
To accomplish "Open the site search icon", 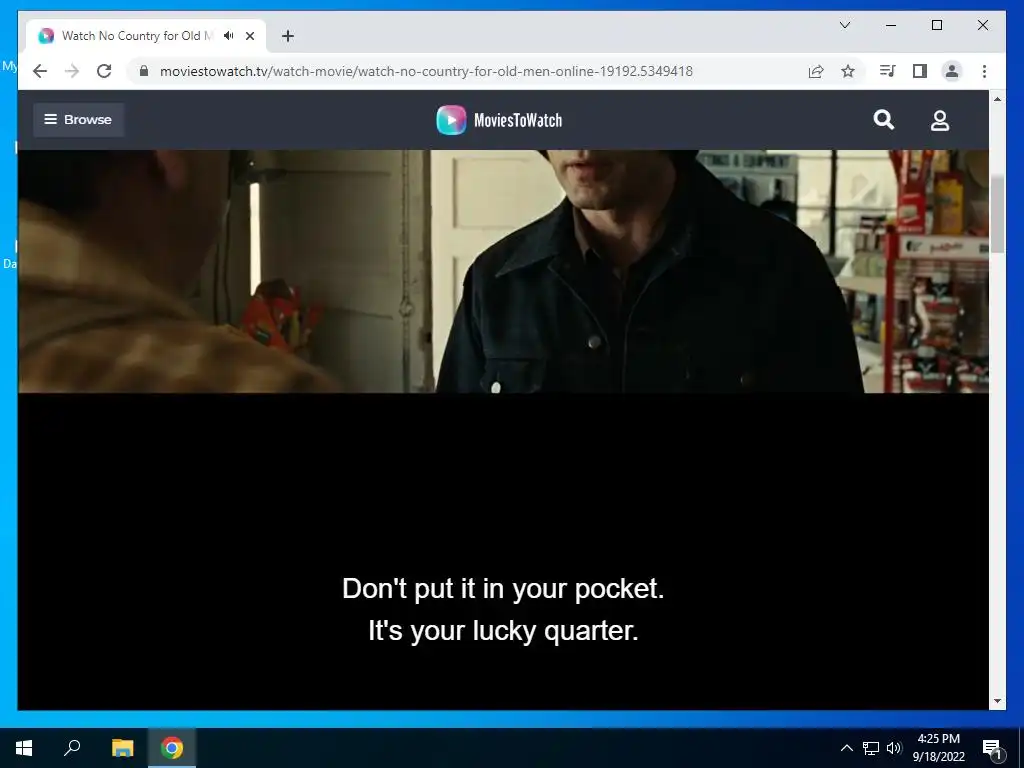I will (884, 120).
